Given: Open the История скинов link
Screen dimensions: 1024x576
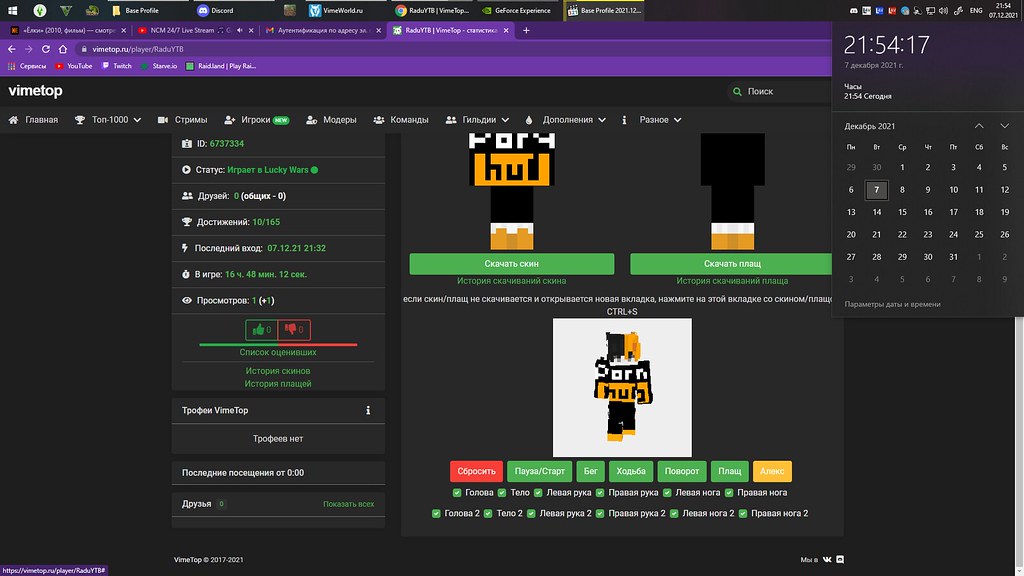Looking at the screenshot, I should pos(278,371).
